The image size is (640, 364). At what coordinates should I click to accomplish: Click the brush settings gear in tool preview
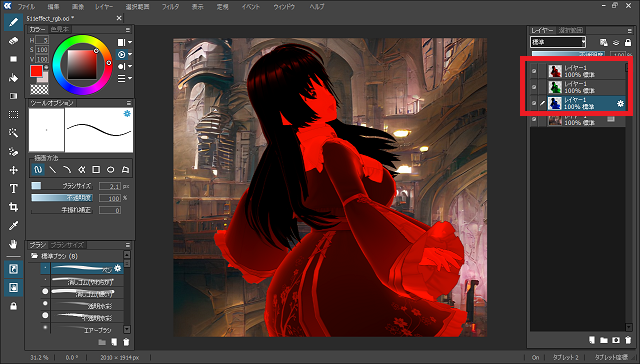click(x=127, y=113)
